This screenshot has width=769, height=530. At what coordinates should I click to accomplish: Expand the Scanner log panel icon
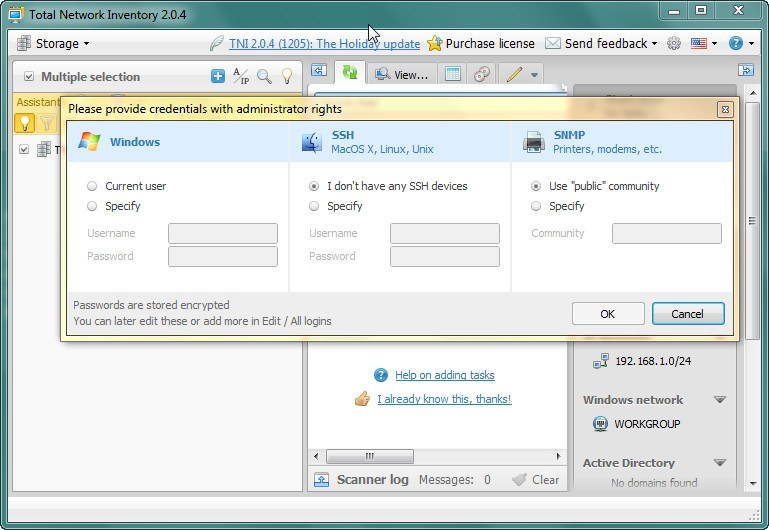(321, 480)
